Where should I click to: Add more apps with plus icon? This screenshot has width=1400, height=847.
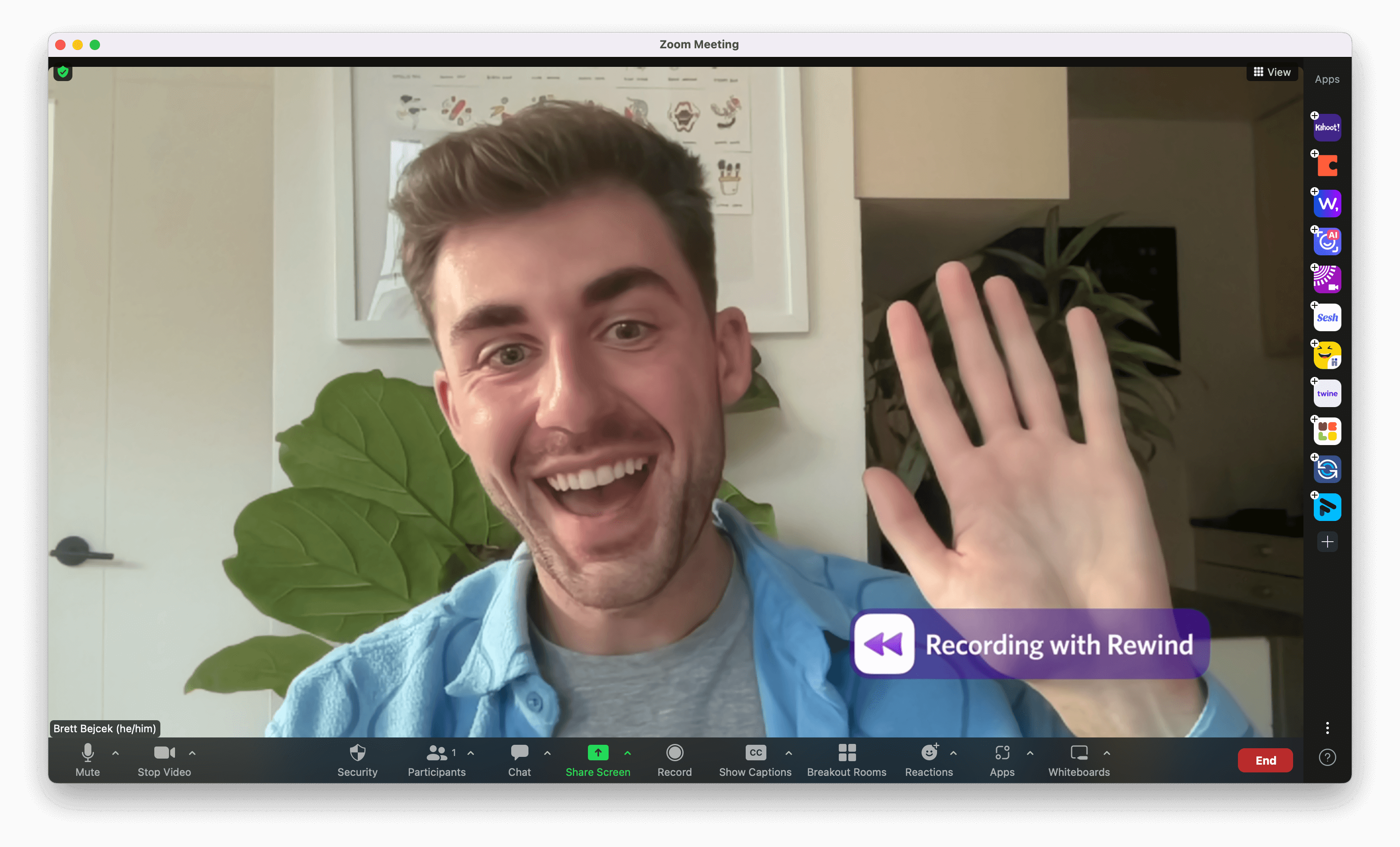coord(1327,542)
